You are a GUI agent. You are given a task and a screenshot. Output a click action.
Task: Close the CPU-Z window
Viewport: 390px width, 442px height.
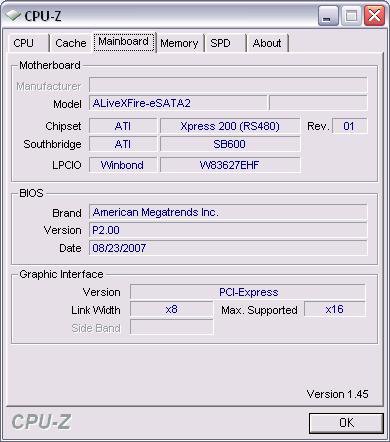374,16
